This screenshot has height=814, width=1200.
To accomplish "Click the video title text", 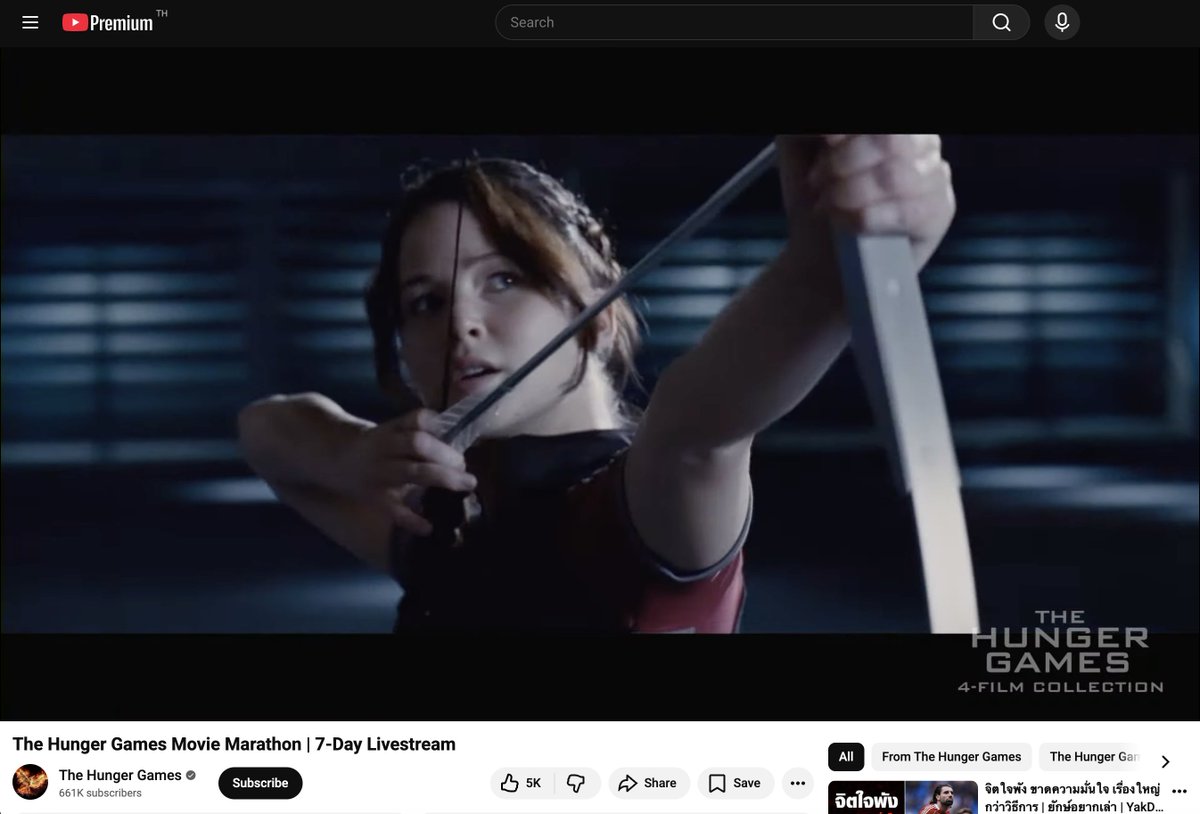I will pos(234,744).
